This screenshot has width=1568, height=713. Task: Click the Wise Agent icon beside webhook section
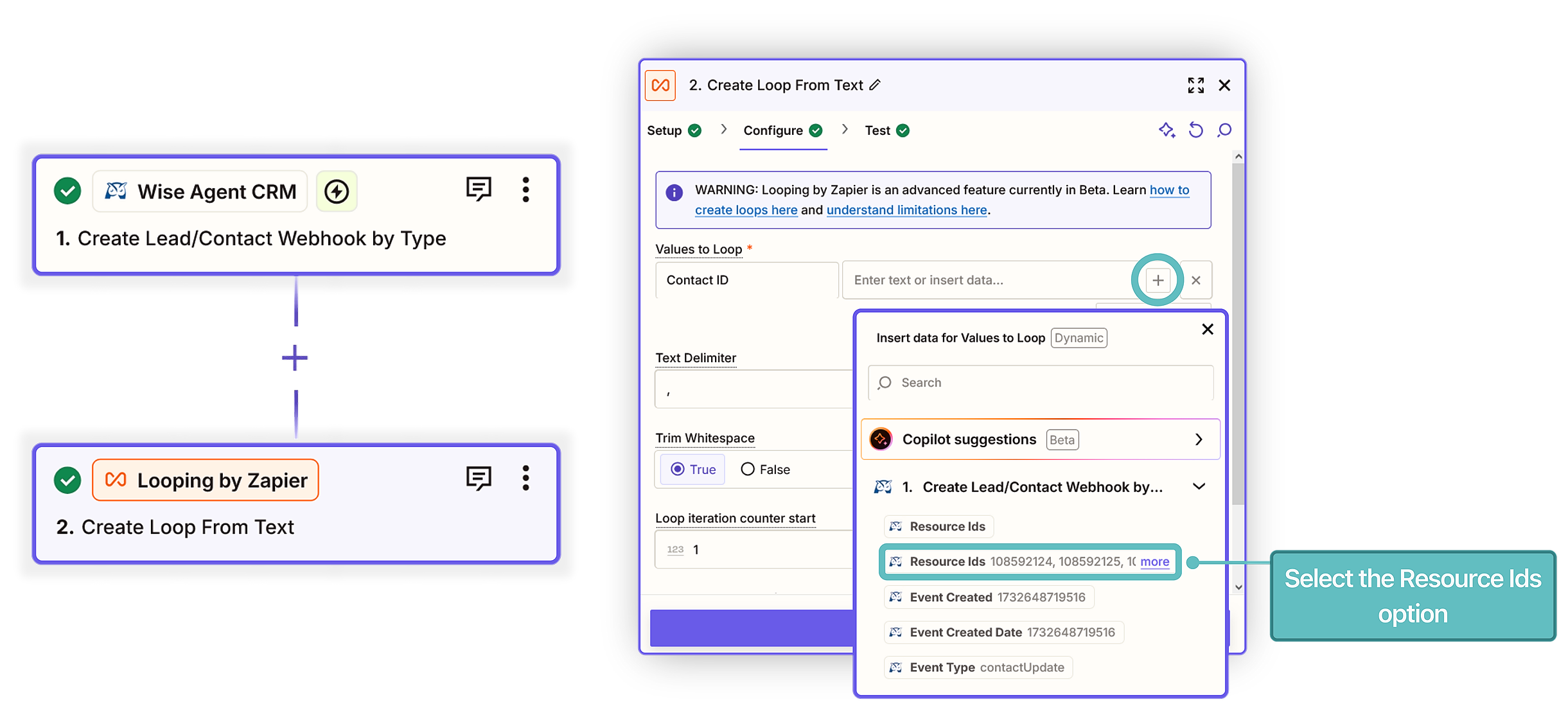883,487
